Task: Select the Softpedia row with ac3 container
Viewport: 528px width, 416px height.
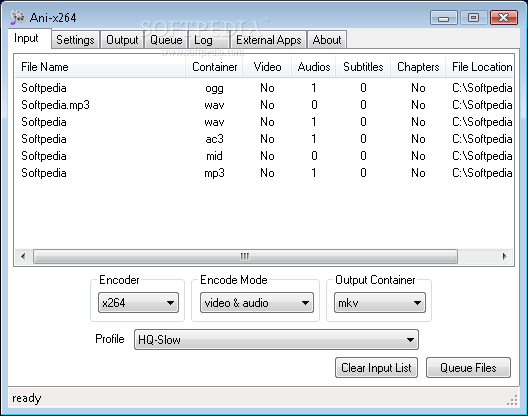Action: (264, 139)
